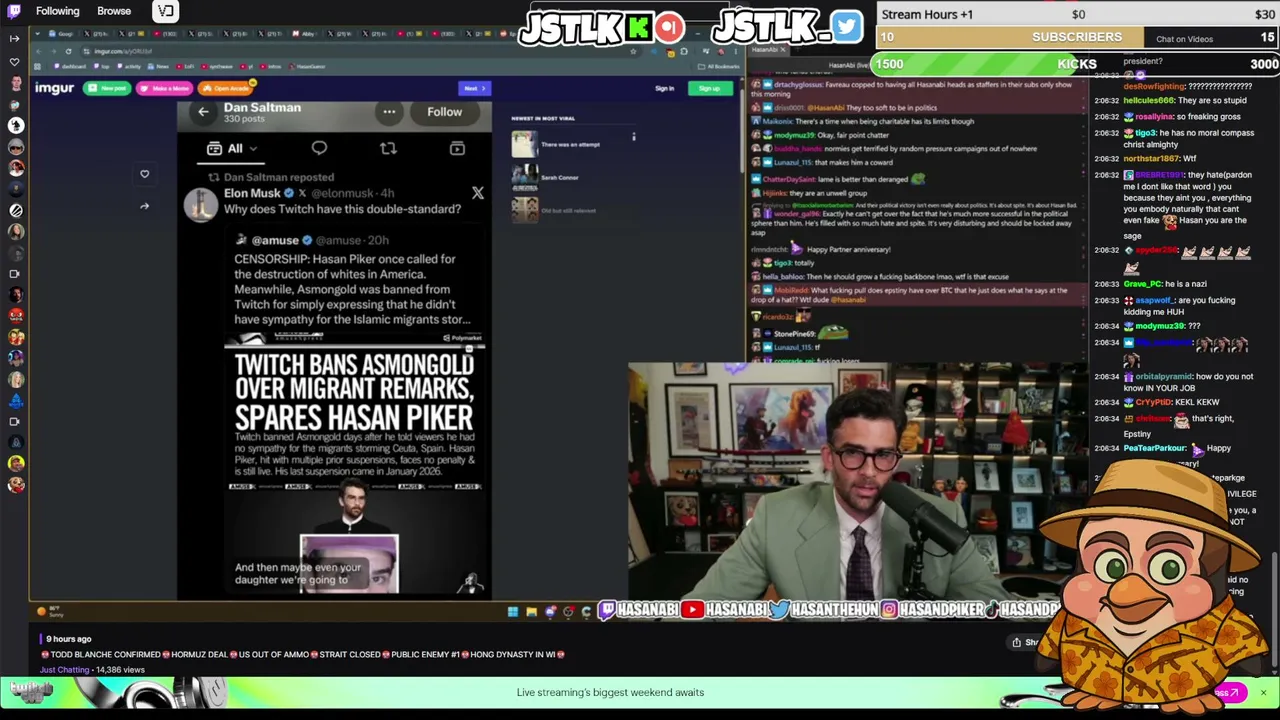The image size is (1280, 720).
Task: Expand the Twitch channel sidebar
Action: [x=14, y=38]
